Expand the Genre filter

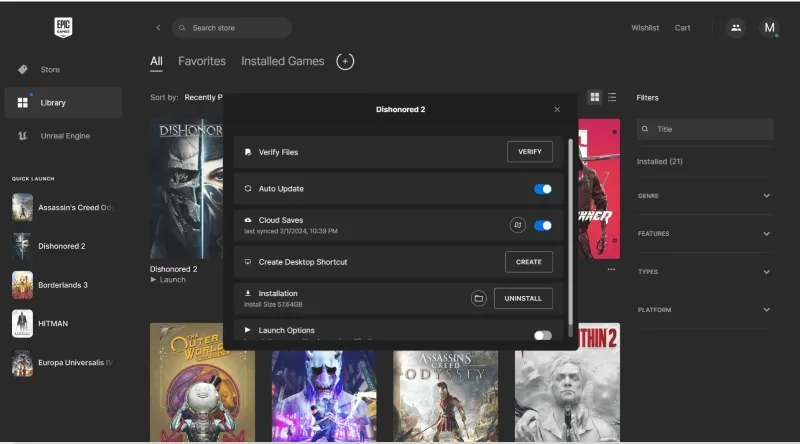pos(704,196)
